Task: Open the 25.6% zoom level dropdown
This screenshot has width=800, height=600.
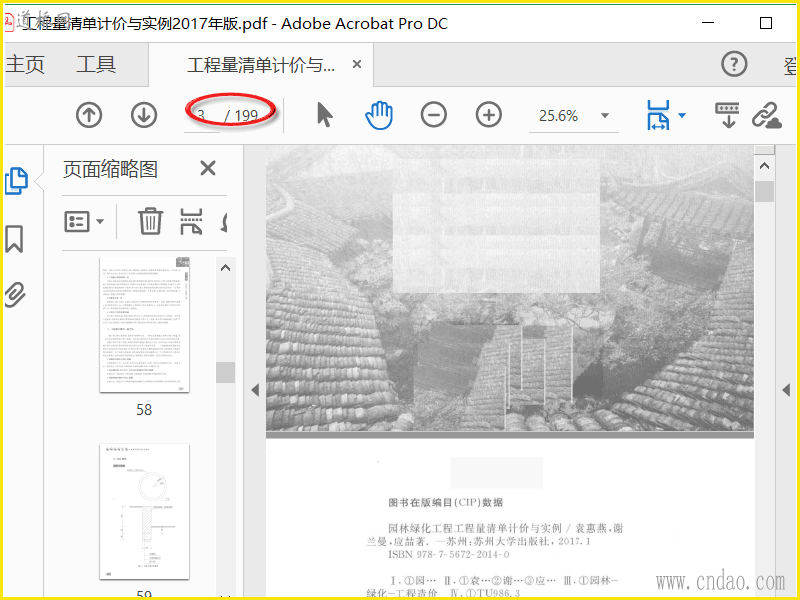Action: pos(605,116)
